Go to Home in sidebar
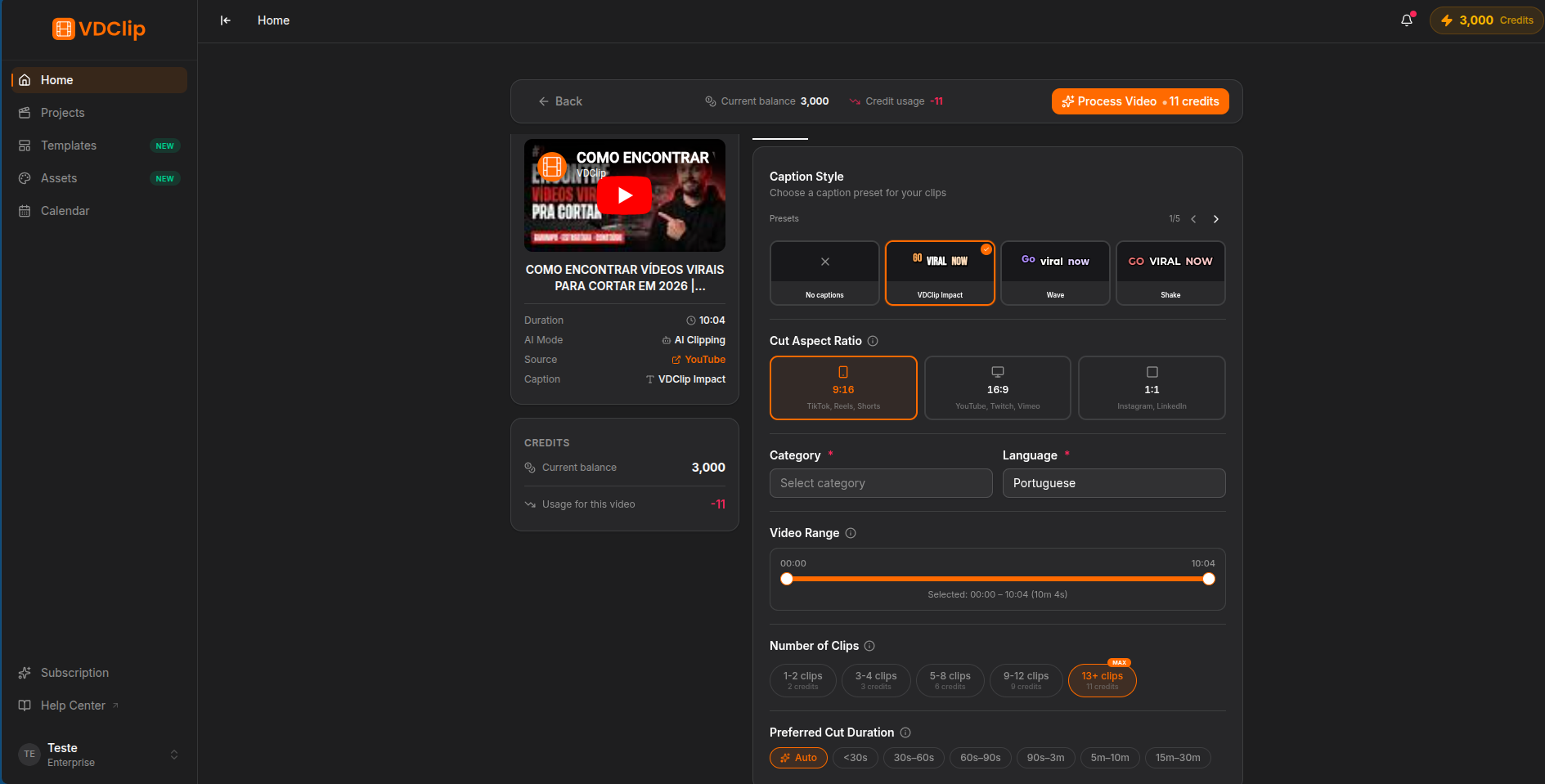The width and height of the screenshot is (1545, 784). click(99, 80)
